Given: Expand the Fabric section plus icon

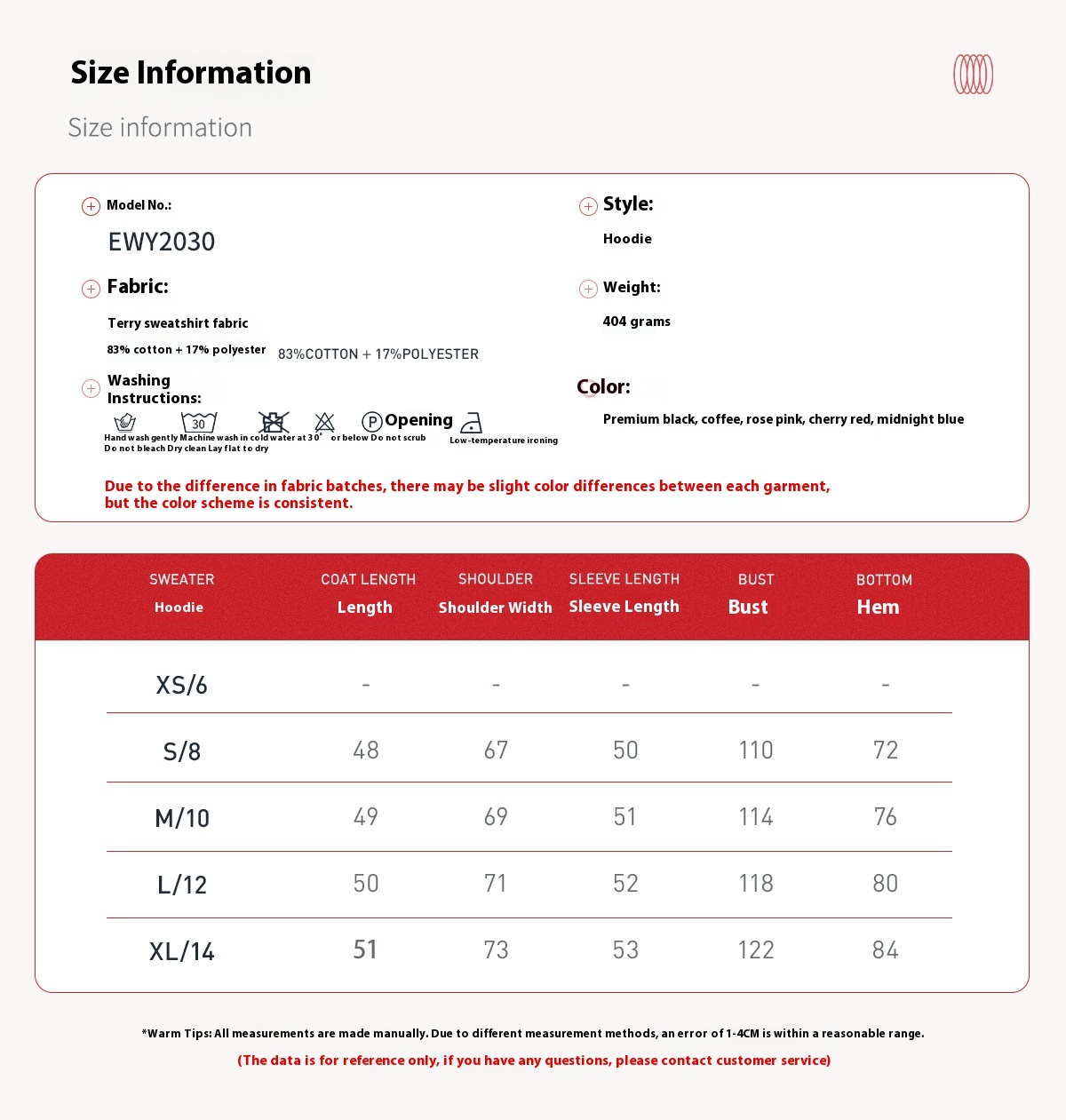Looking at the screenshot, I should click(x=91, y=289).
